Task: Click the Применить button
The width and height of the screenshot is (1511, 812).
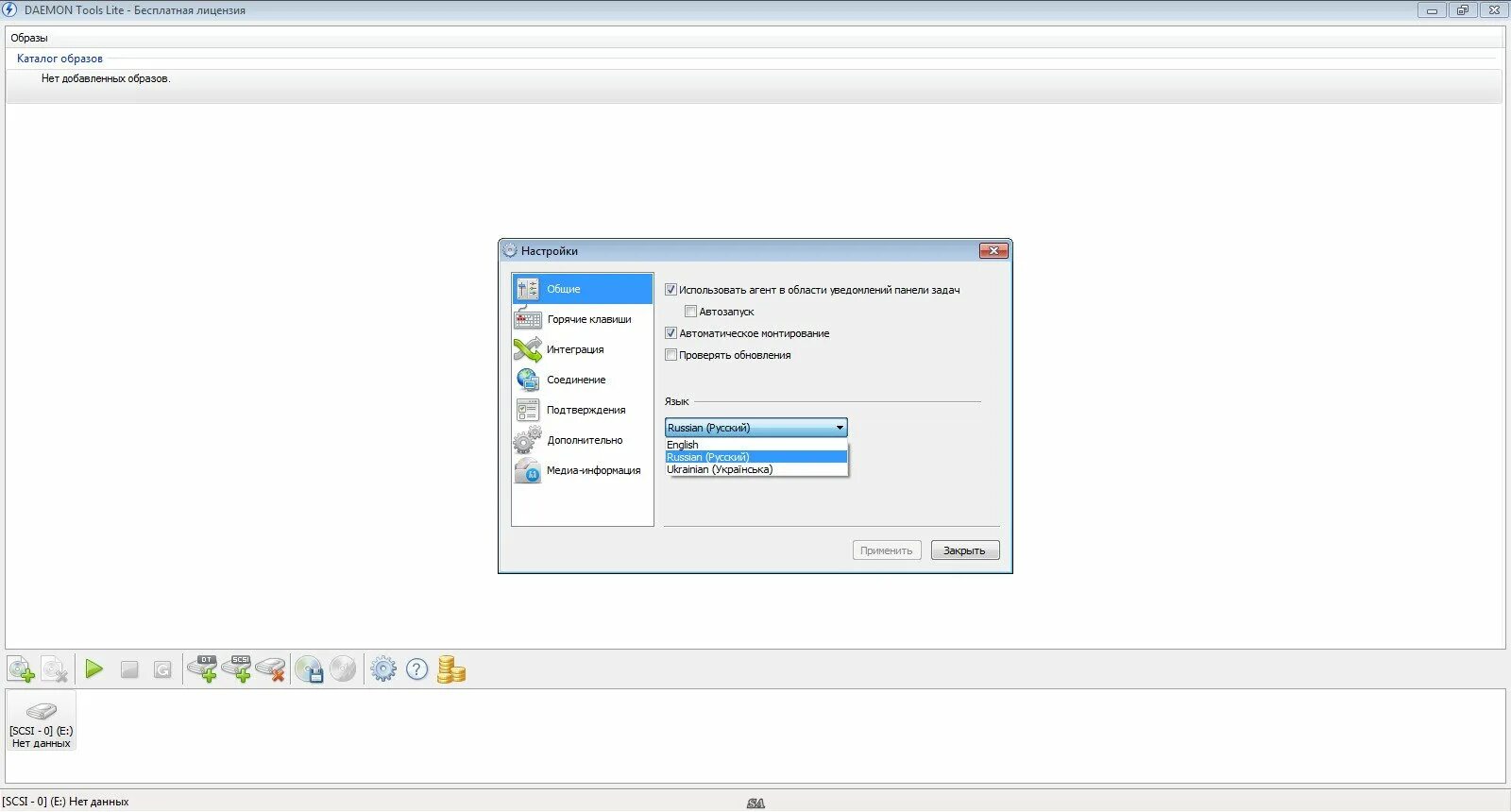Action: click(887, 550)
